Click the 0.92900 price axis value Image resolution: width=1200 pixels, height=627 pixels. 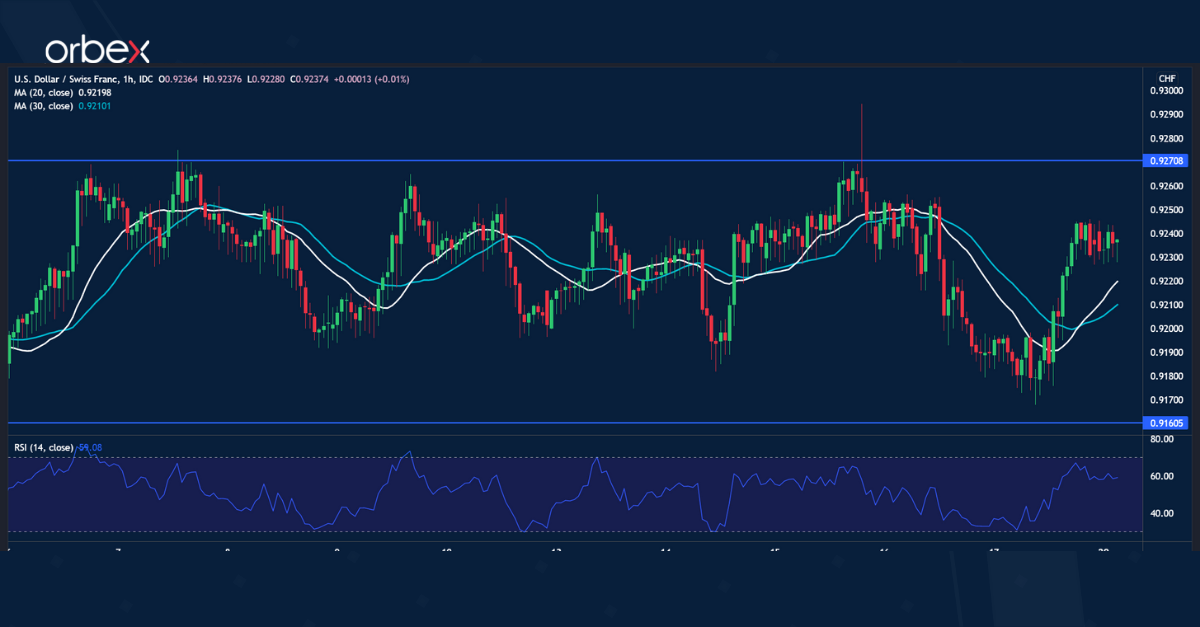(x=1166, y=115)
